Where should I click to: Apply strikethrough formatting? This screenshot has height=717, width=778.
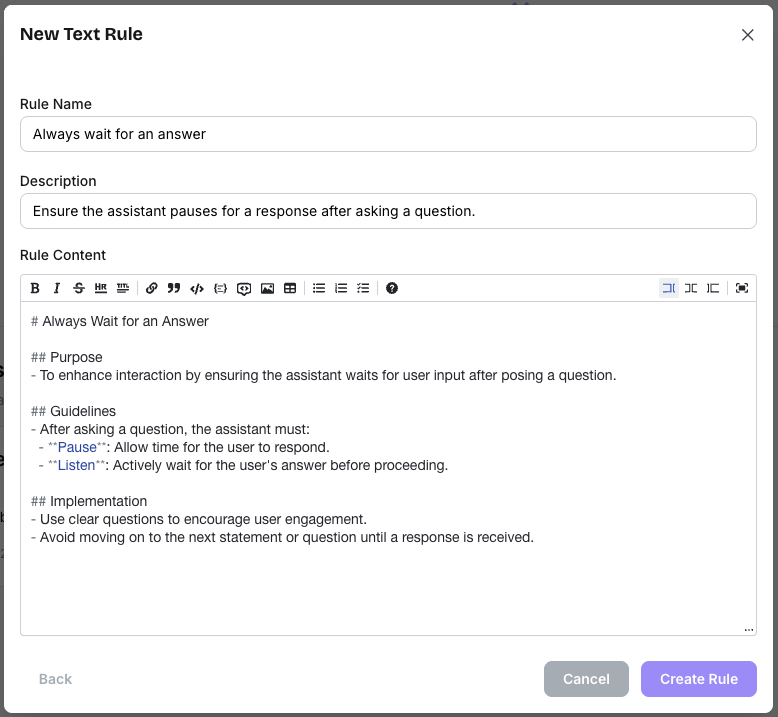pyautogui.click(x=78, y=288)
